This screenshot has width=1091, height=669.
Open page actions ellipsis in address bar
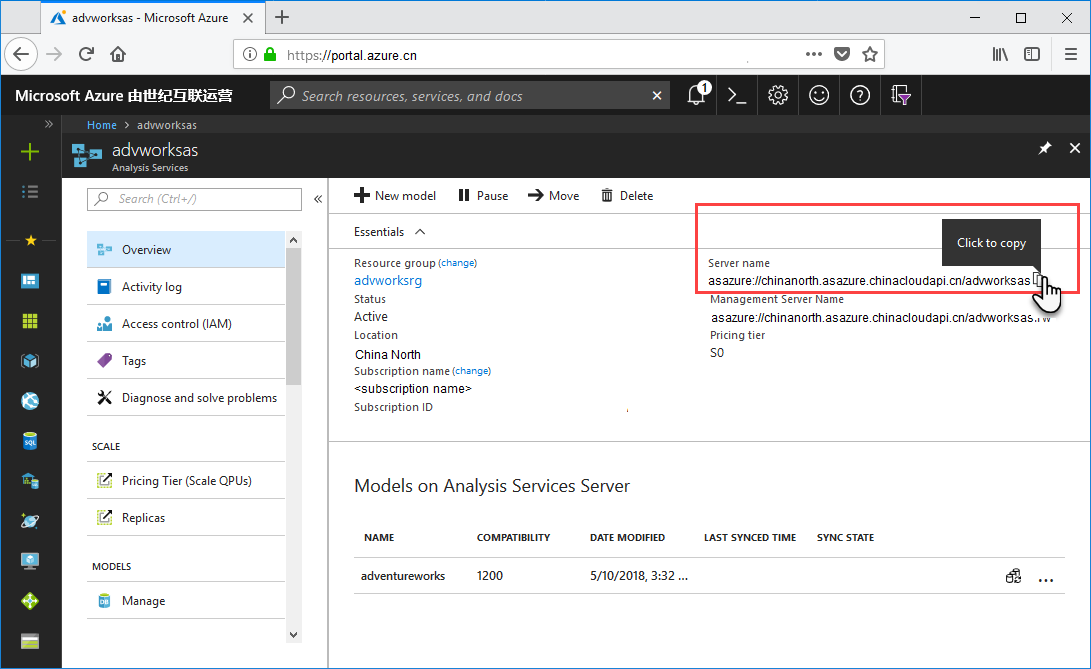click(813, 54)
